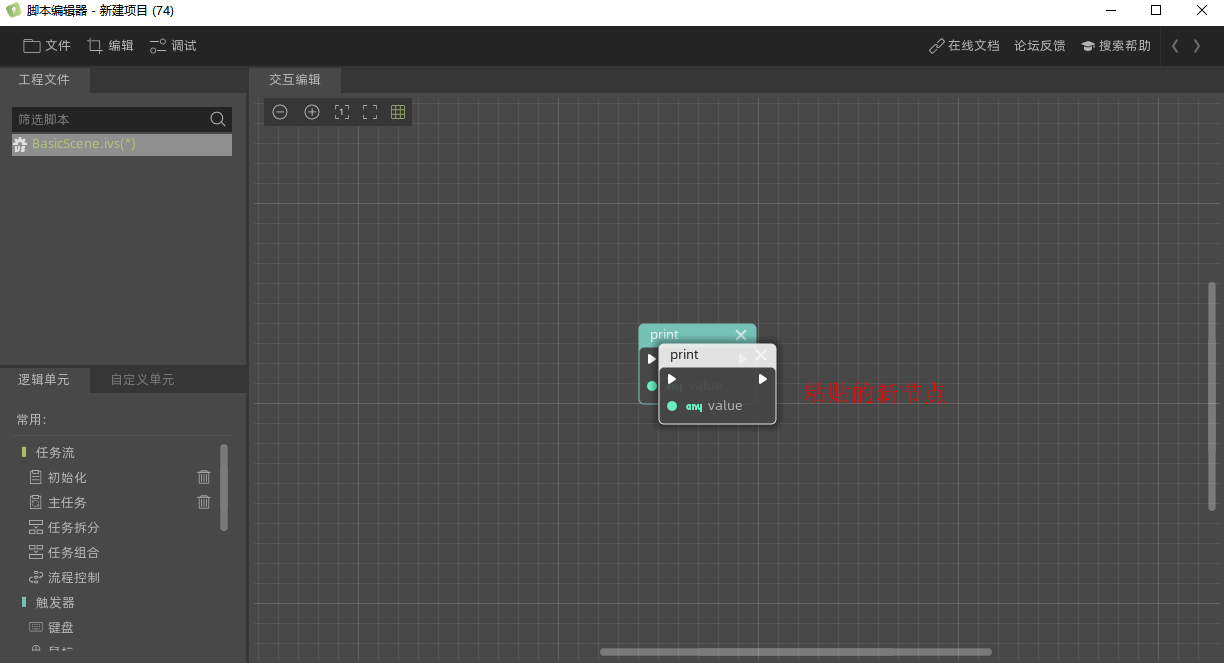Open the 调试 menu
The height and width of the screenshot is (663, 1224).
coord(173,46)
